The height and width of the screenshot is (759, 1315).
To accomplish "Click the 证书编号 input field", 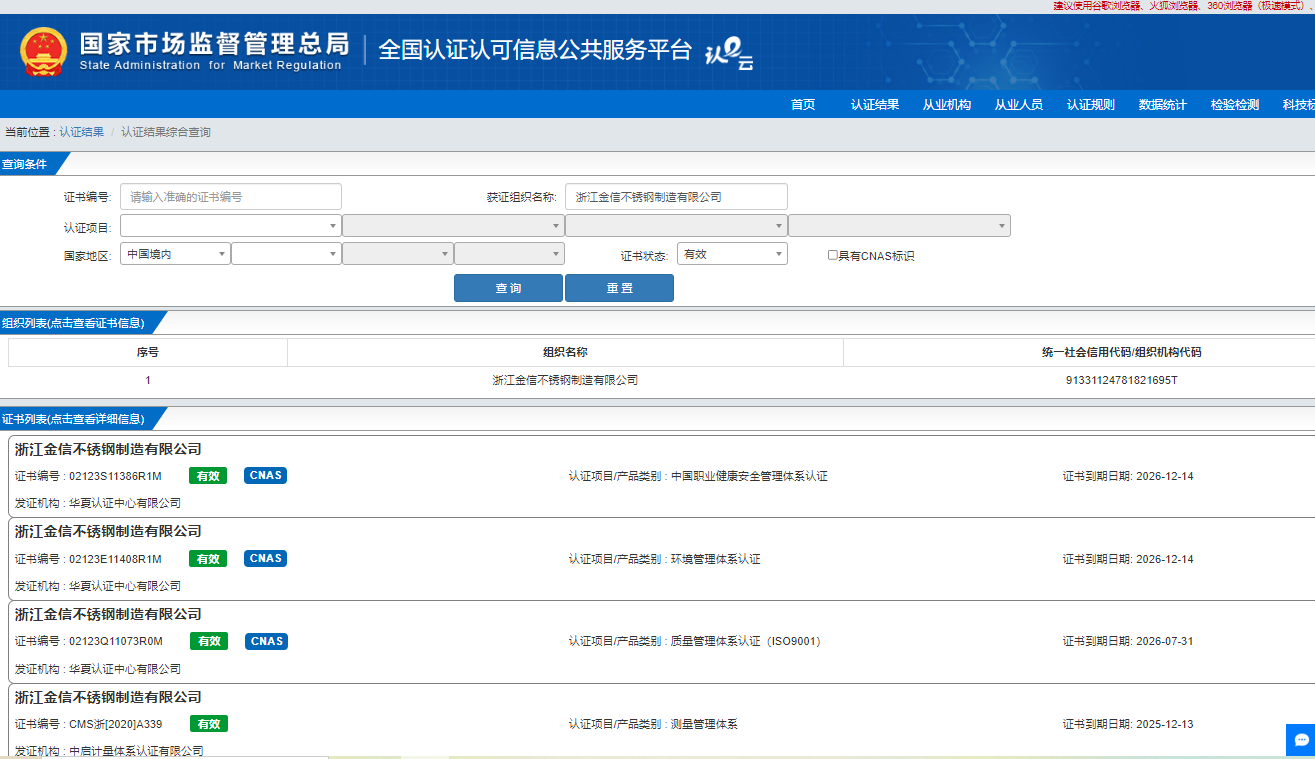I will (231, 197).
